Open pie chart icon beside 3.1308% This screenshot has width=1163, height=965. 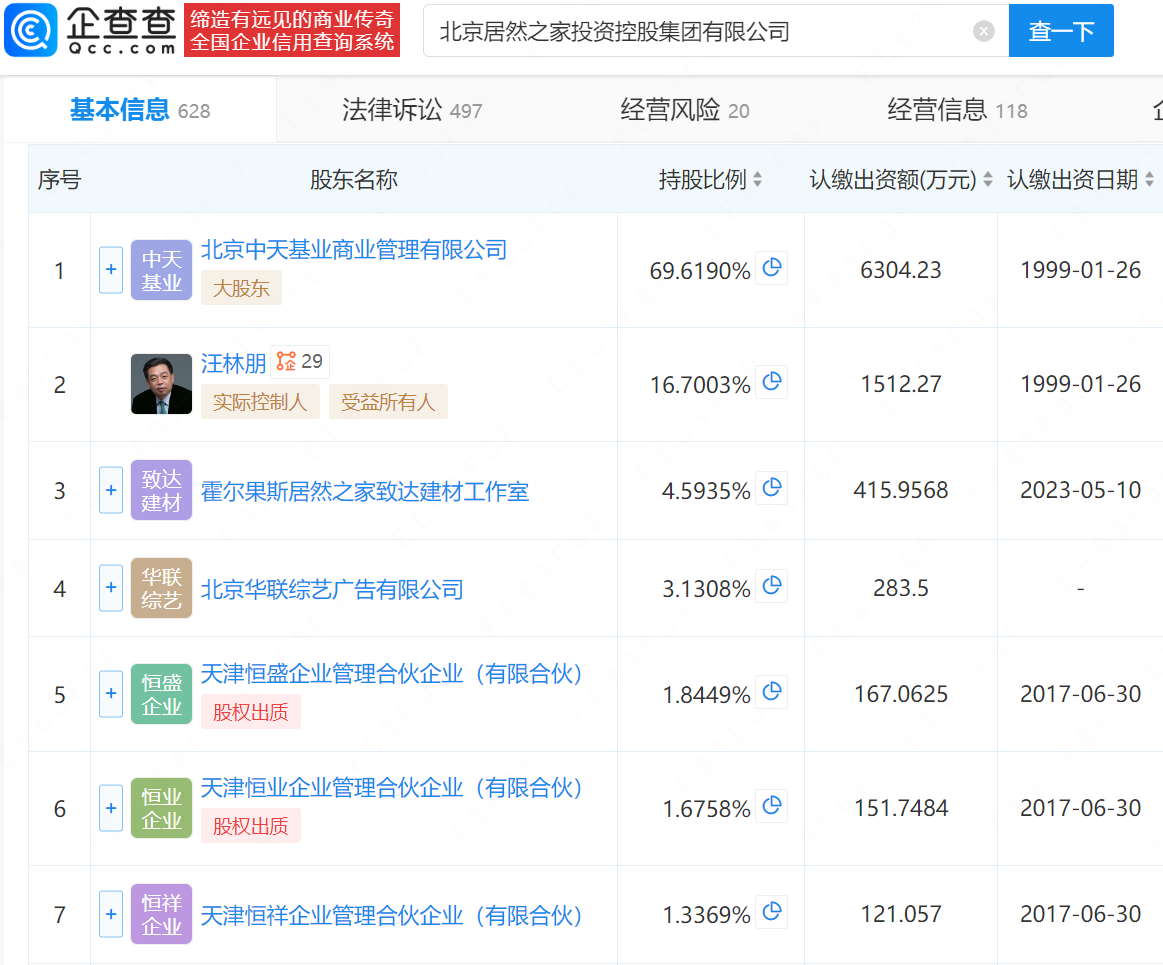coord(771,586)
